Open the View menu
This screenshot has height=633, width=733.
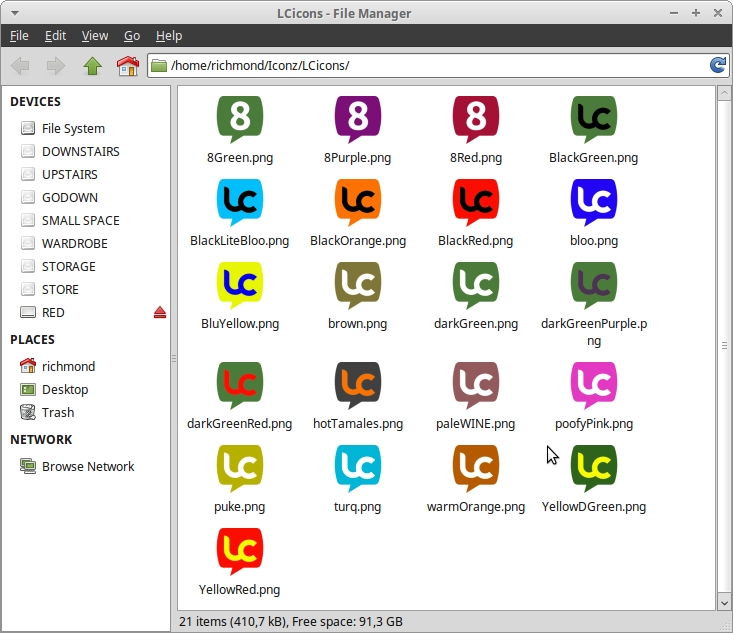(x=95, y=35)
